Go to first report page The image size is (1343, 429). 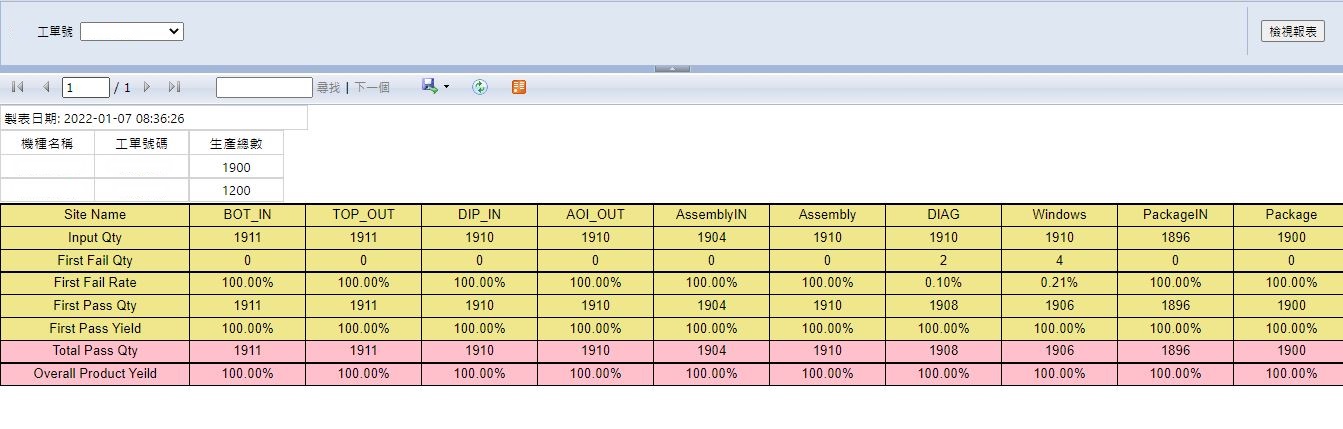click(x=17, y=87)
